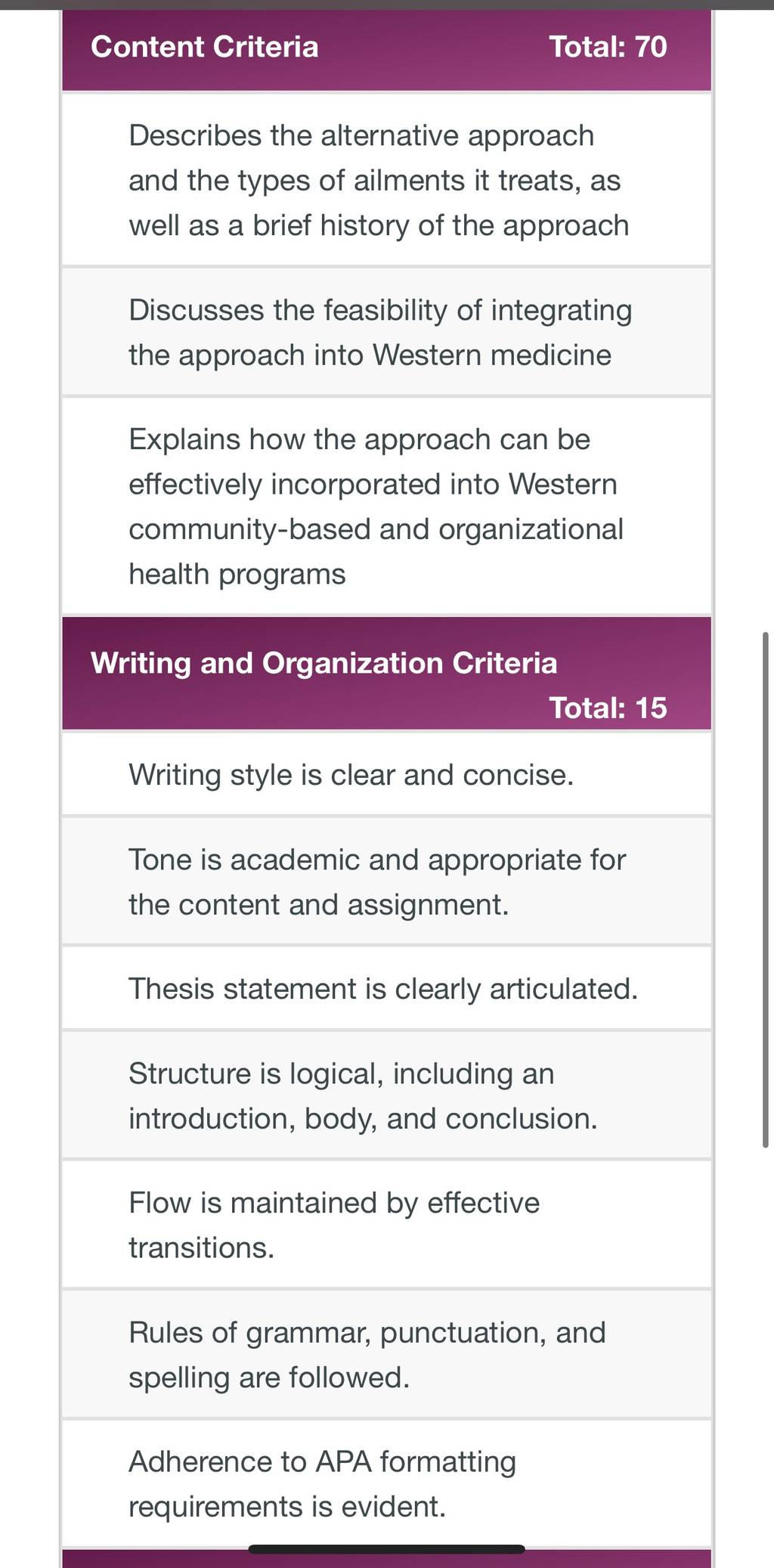Tap 'Writing style is clear and concise' row
This screenshot has width=774, height=1568.
point(386,774)
